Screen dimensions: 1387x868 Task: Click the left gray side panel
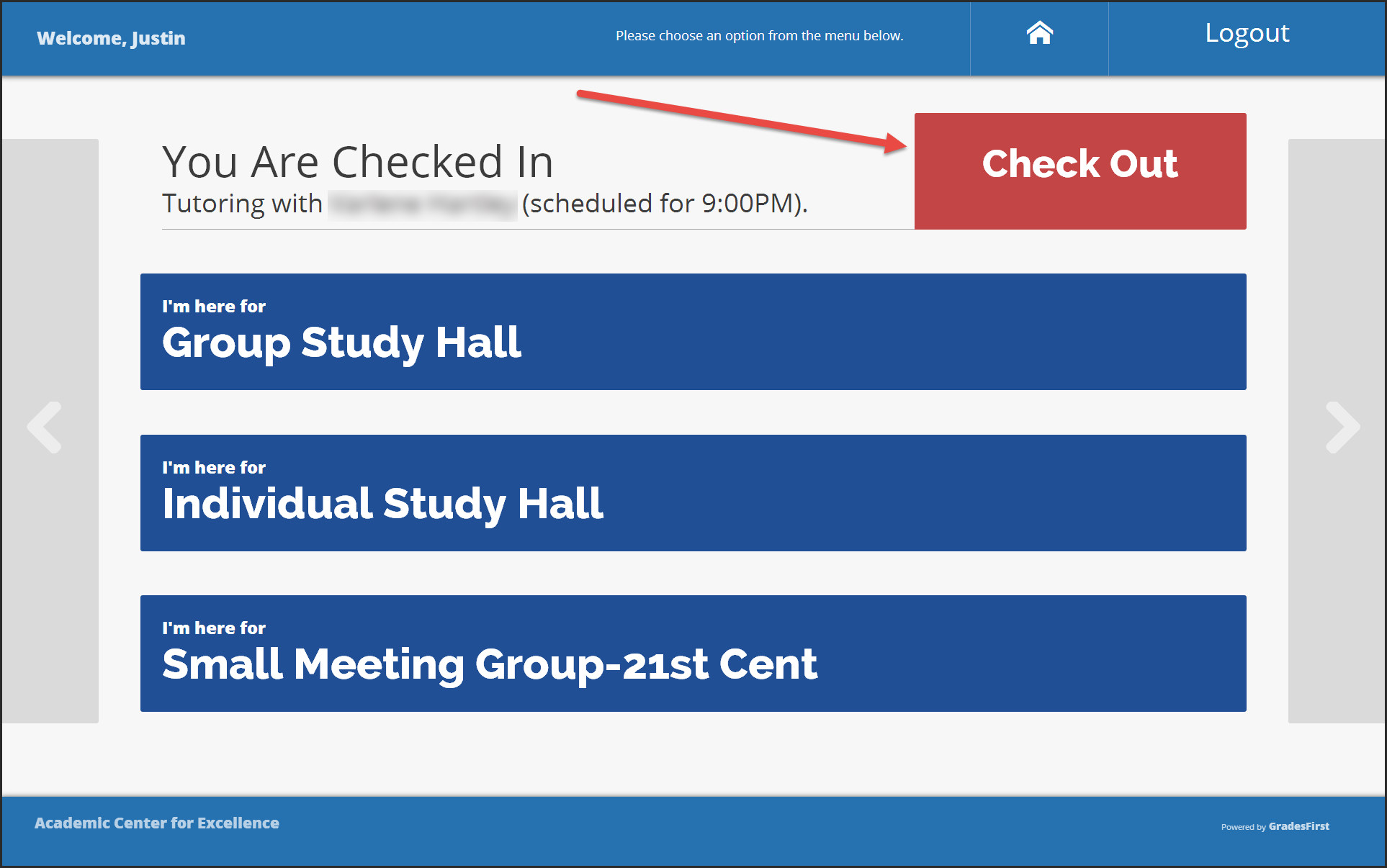click(50, 252)
